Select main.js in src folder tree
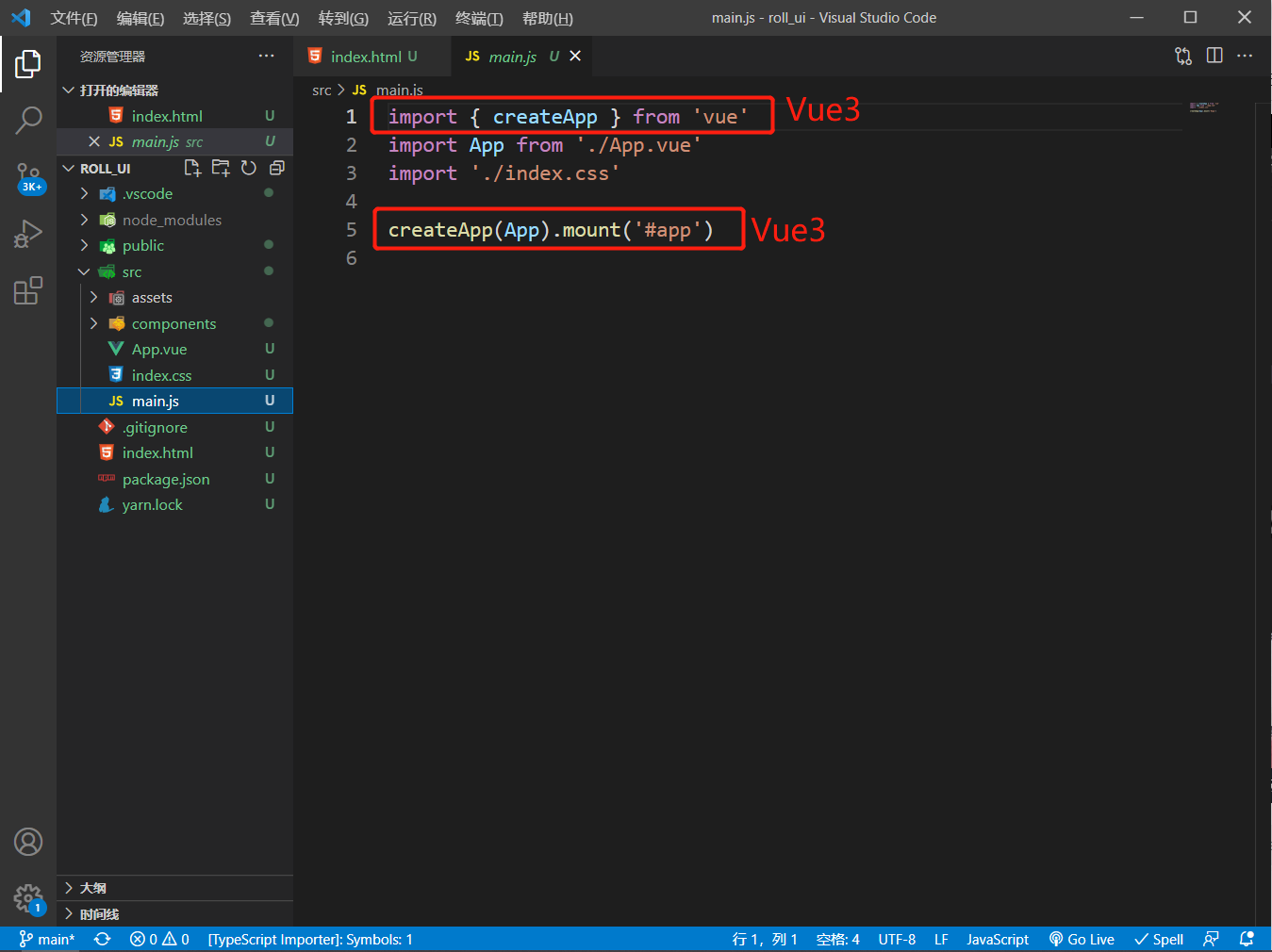 (x=174, y=401)
